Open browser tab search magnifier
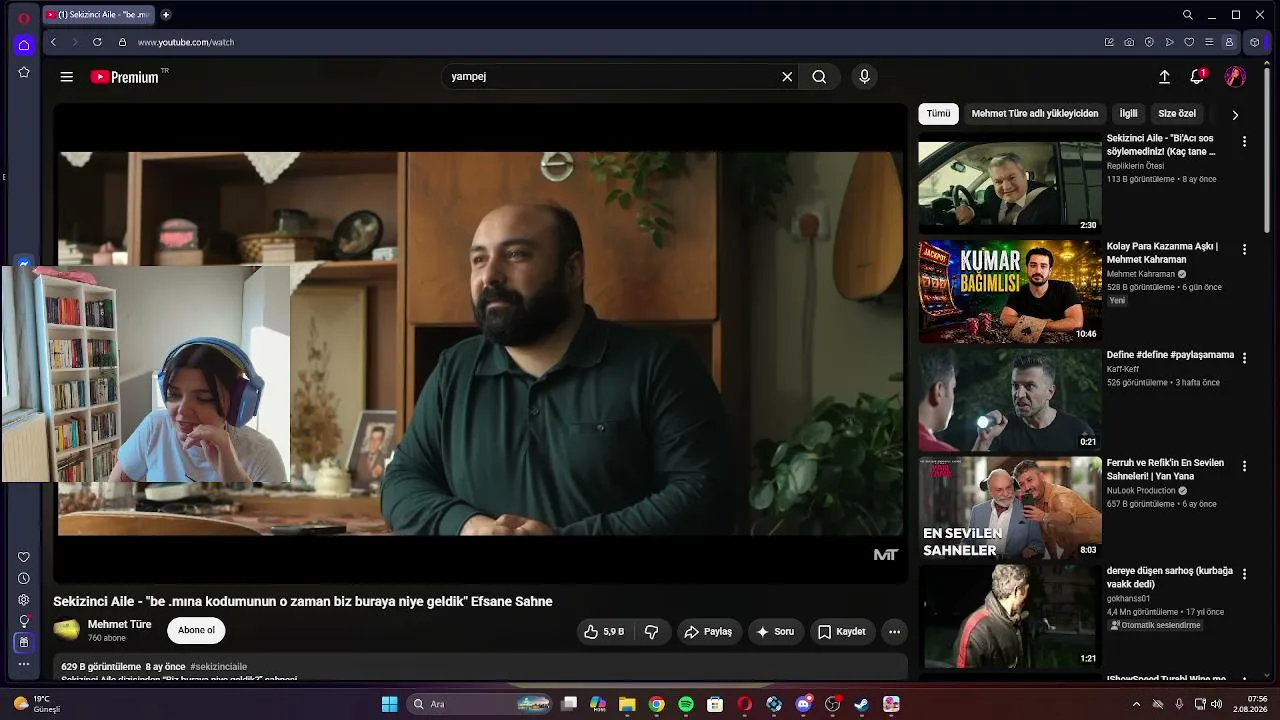 click(1188, 15)
